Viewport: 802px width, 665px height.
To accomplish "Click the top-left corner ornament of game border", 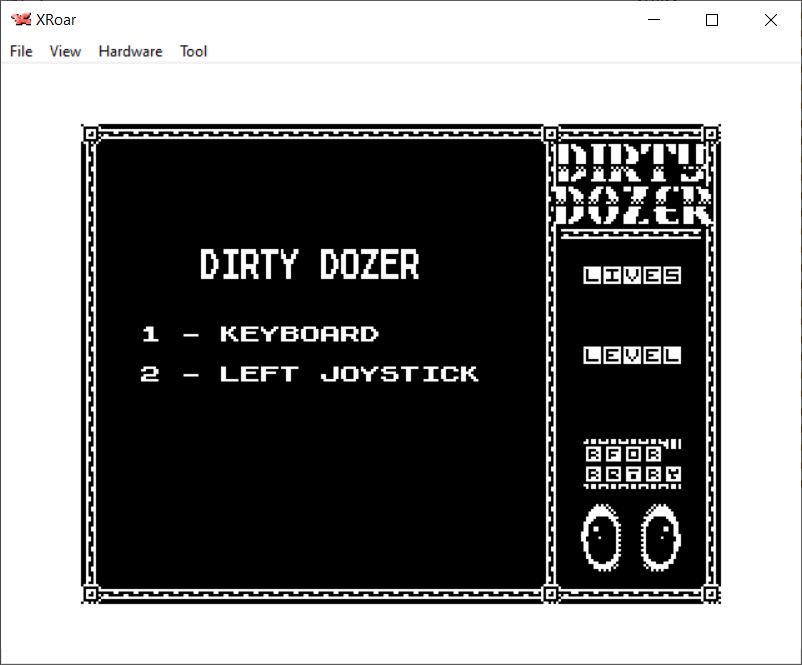I will [x=90, y=133].
